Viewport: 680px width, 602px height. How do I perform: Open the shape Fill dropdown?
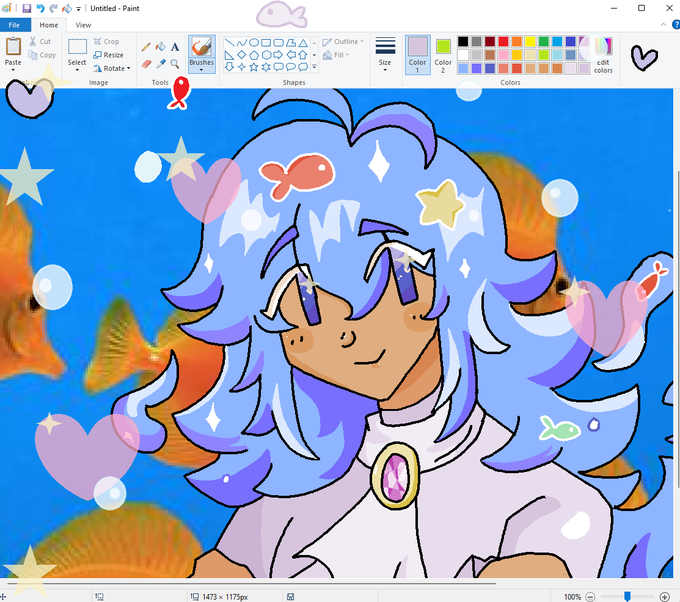[337, 55]
